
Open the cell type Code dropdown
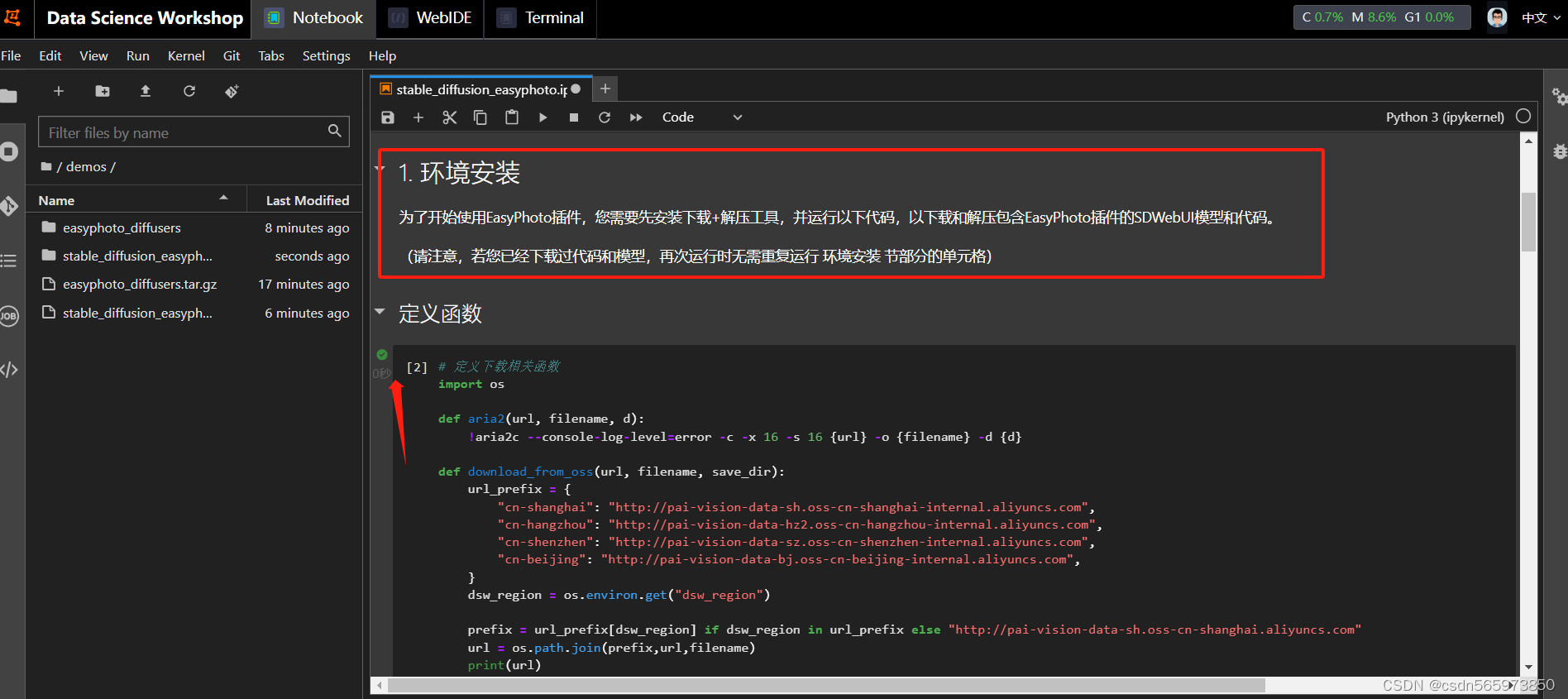(x=702, y=117)
